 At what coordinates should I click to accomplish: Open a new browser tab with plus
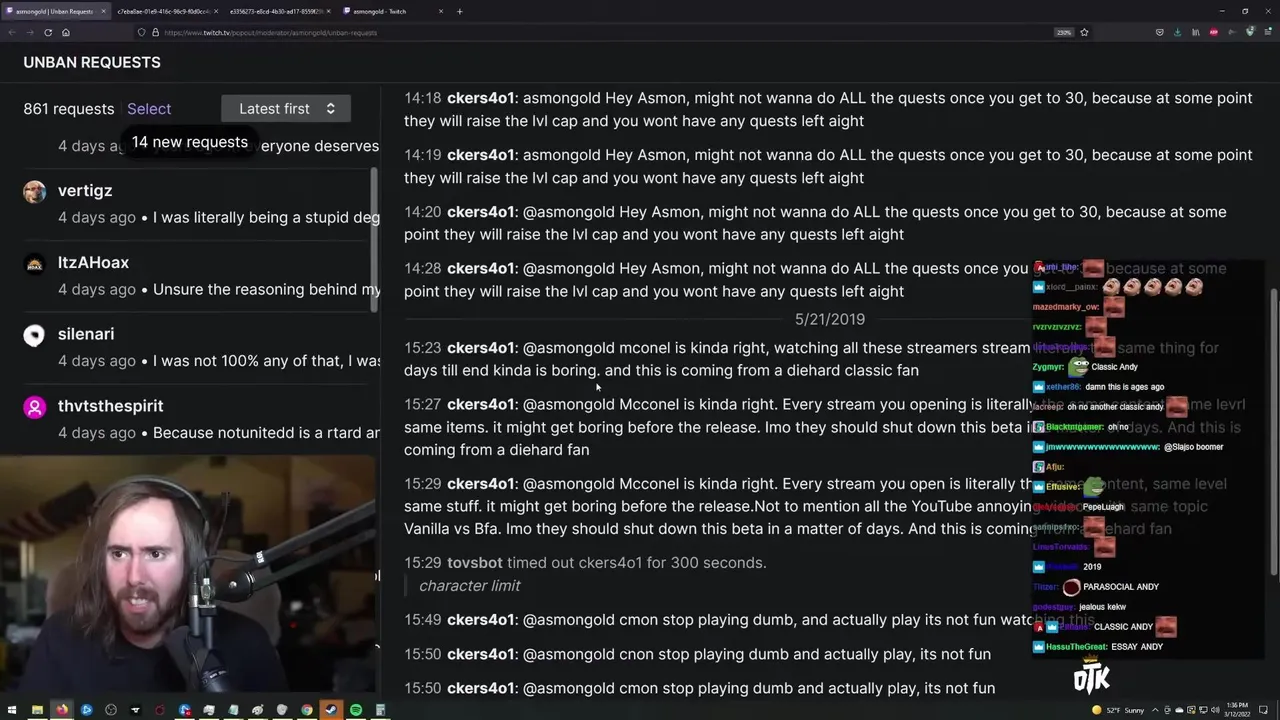click(460, 11)
